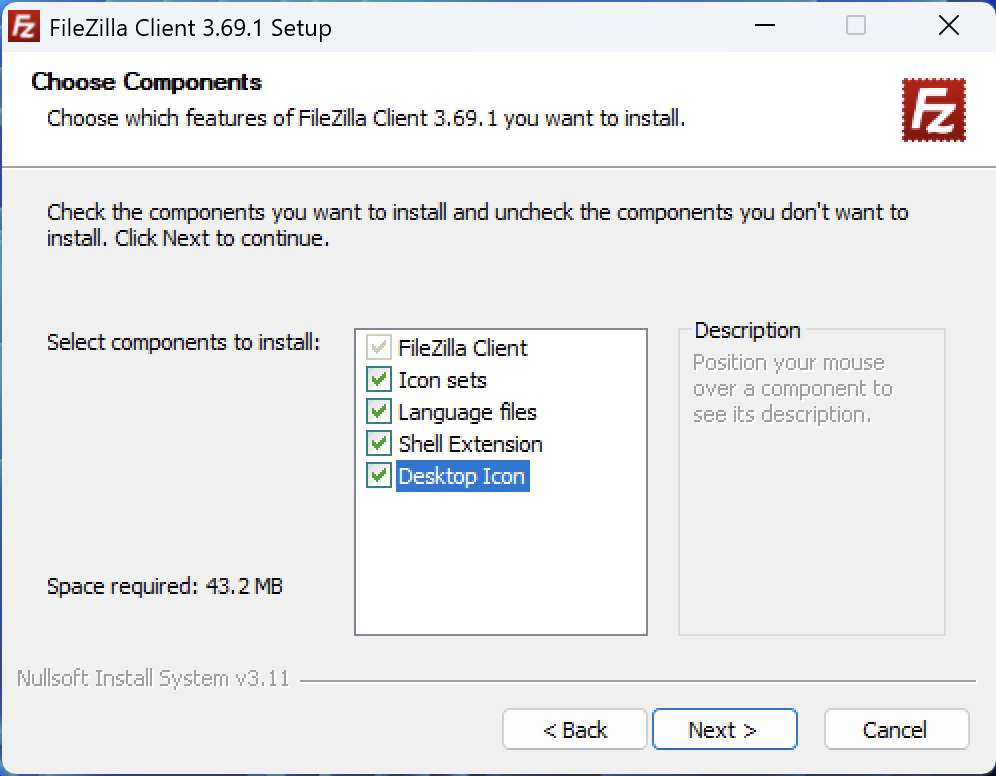Select the Language files component label
The height and width of the screenshot is (776, 996).
[467, 412]
